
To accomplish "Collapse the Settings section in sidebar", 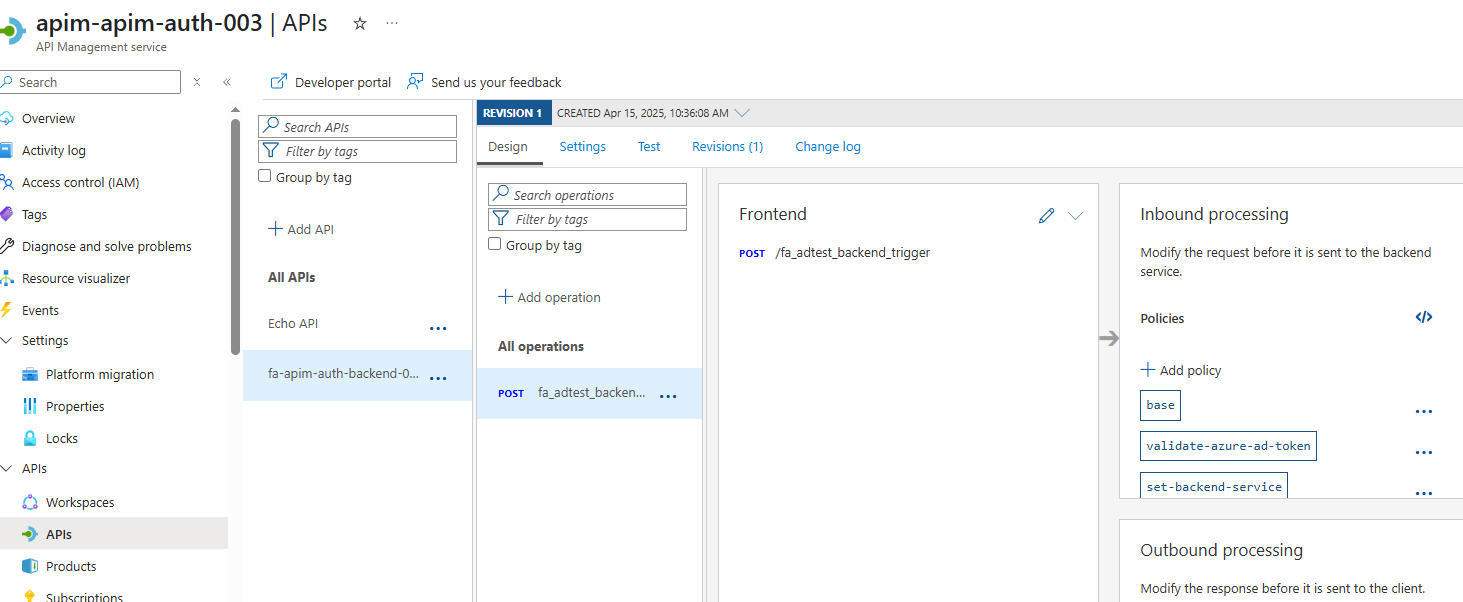I will tap(7, 340).
